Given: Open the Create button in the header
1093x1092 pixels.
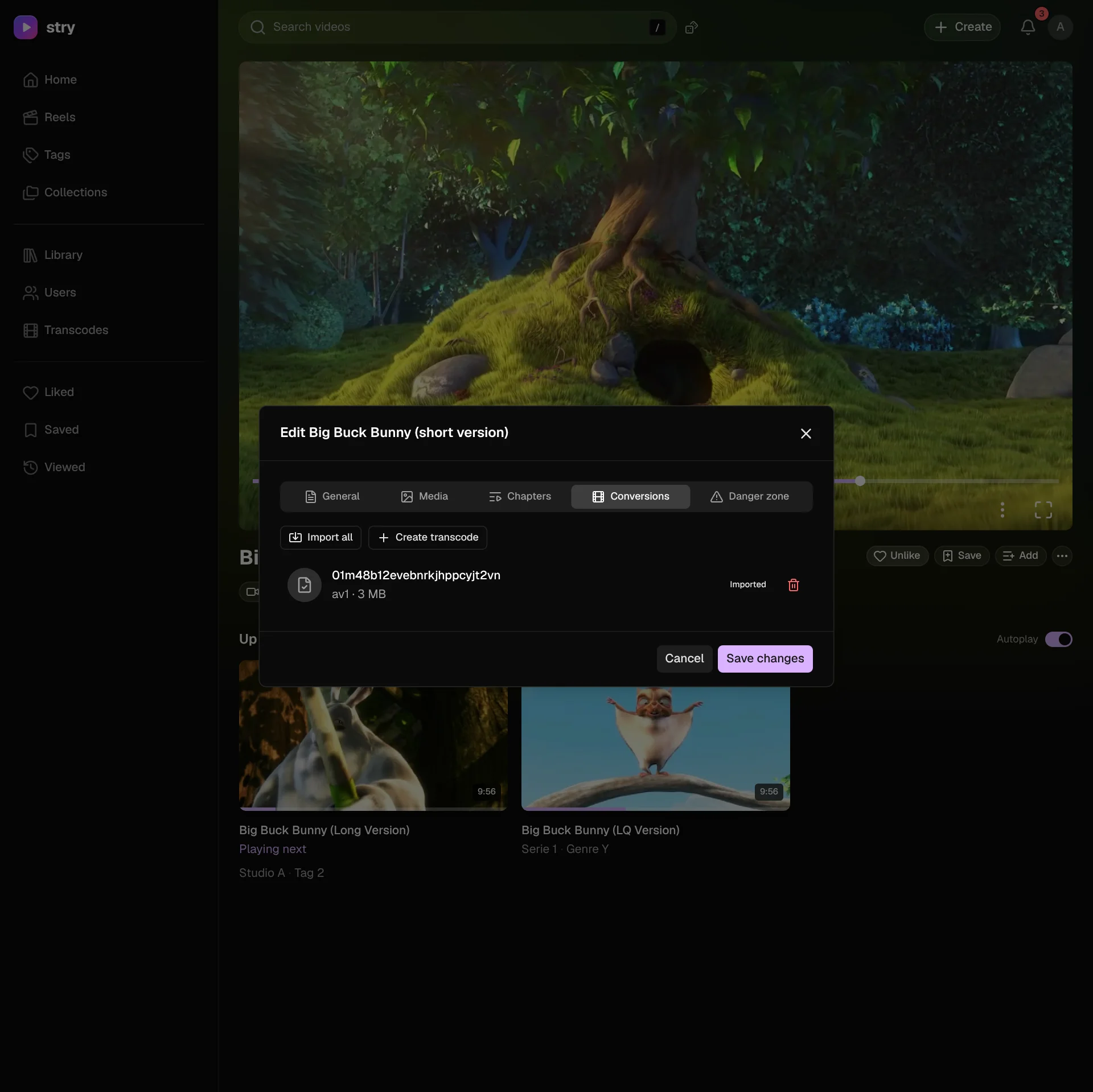Looking at the screenshot, I should pos(962,27).
